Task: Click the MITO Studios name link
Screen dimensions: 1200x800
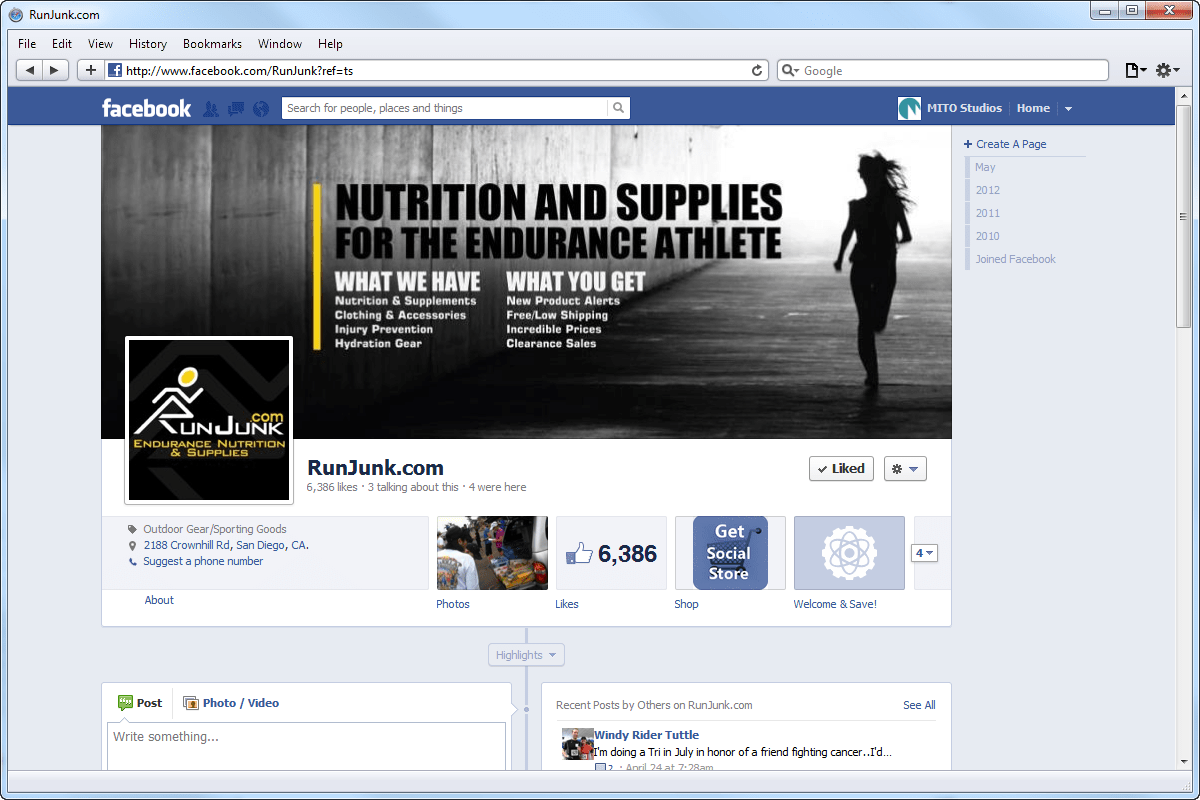Action: tap(964, 108)
